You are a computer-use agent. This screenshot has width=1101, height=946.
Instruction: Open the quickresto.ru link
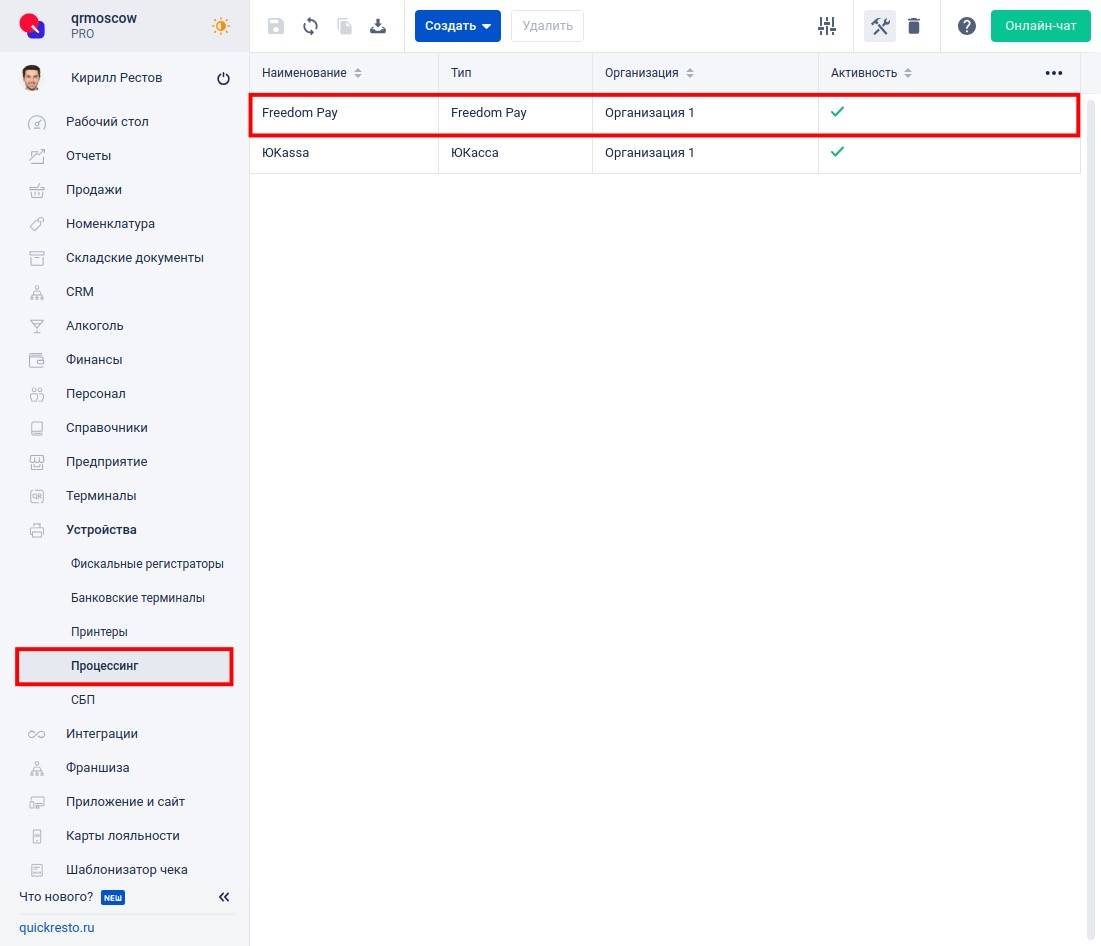(57, 928)
